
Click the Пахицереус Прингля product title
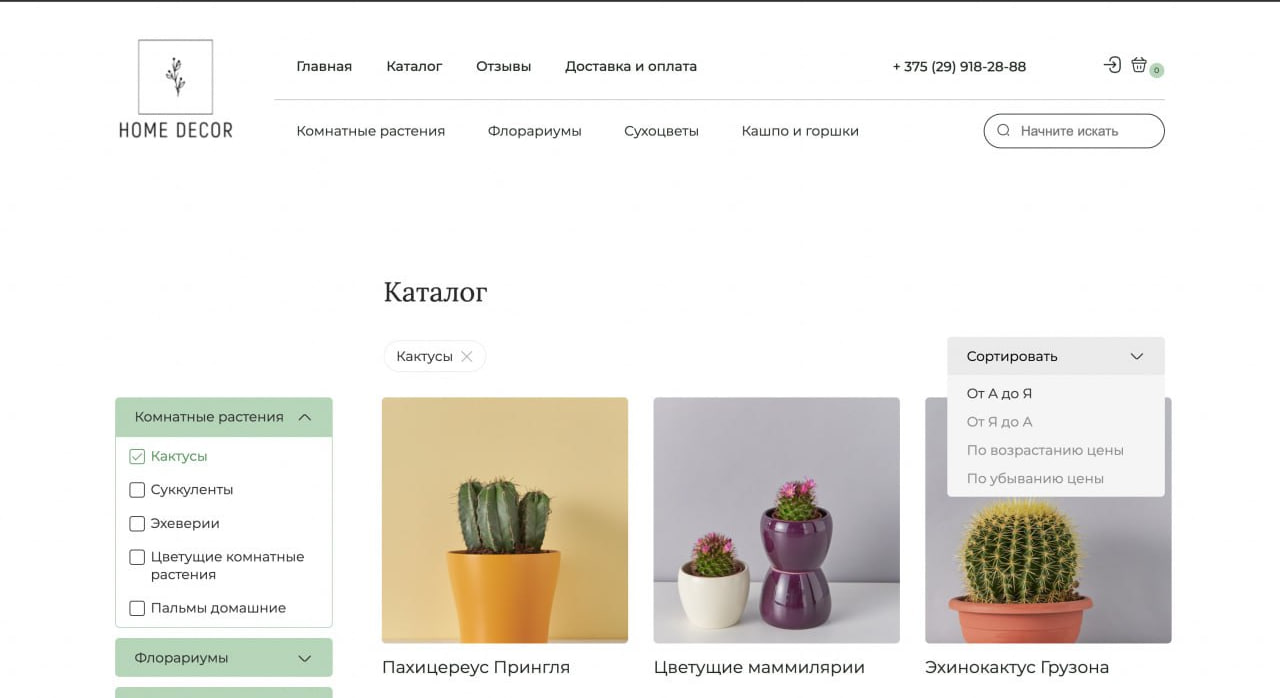tap(476, 667)
